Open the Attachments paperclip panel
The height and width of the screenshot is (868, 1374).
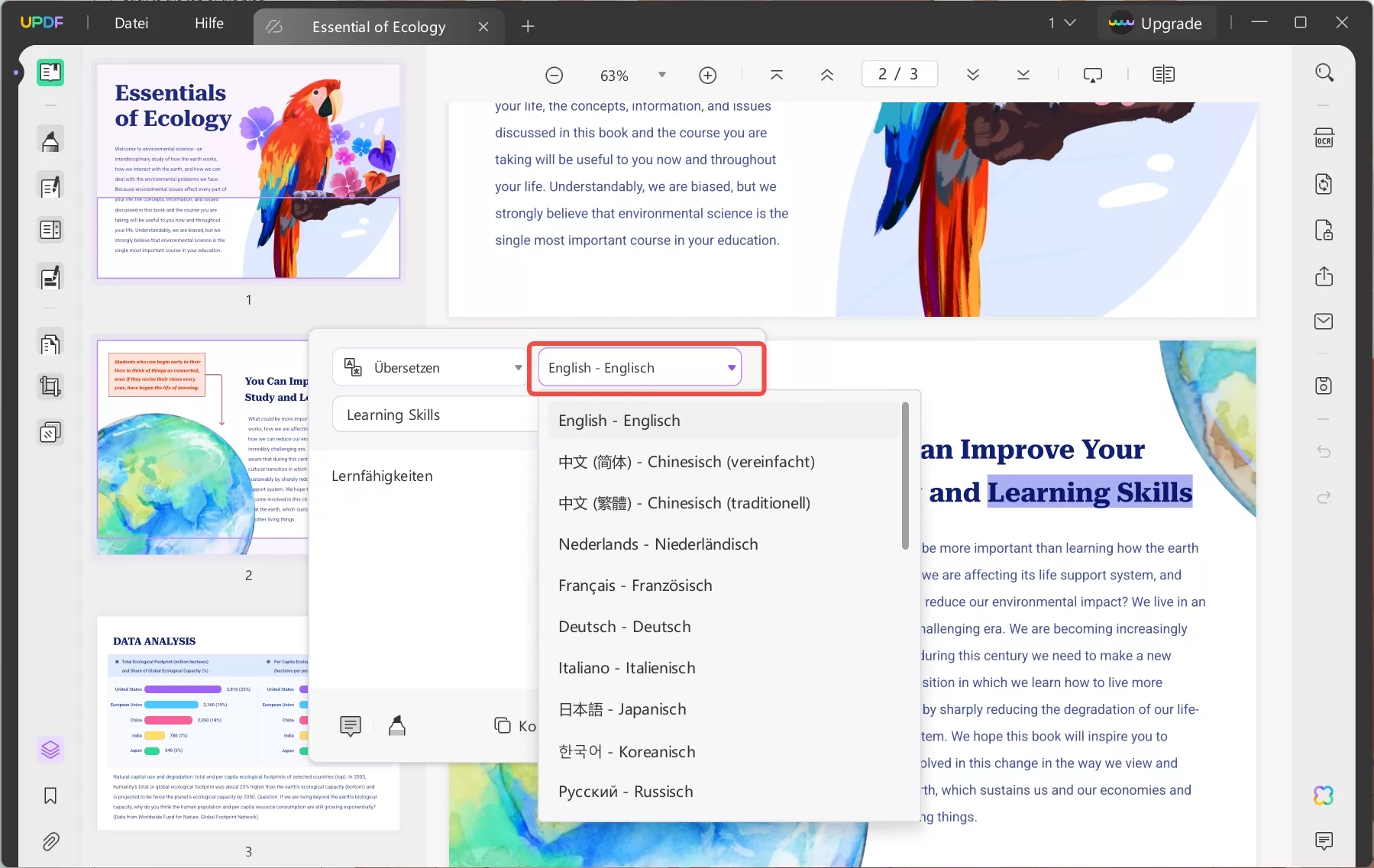[50, 842]
